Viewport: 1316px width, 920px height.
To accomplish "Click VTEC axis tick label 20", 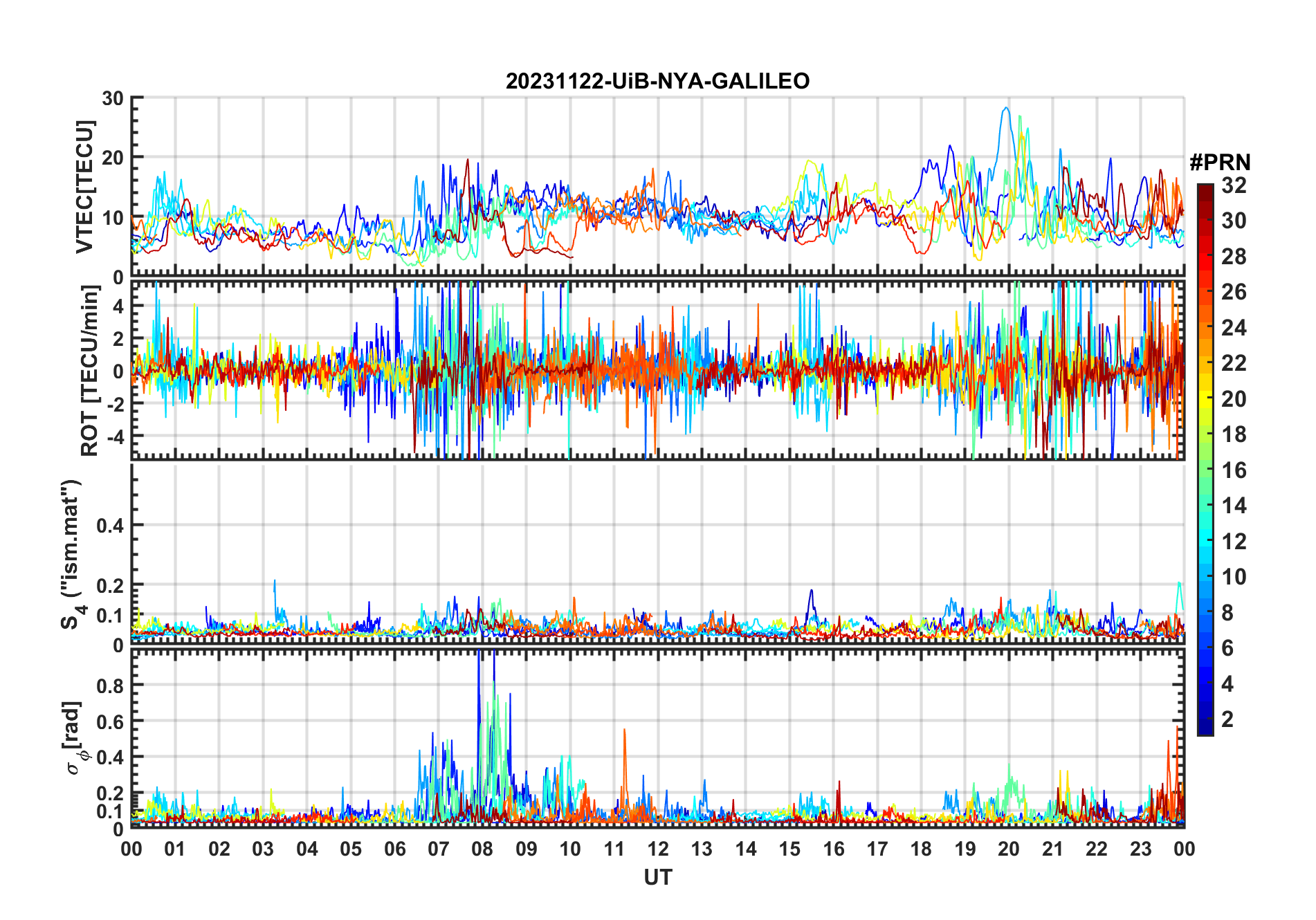I will pos(113,158).
